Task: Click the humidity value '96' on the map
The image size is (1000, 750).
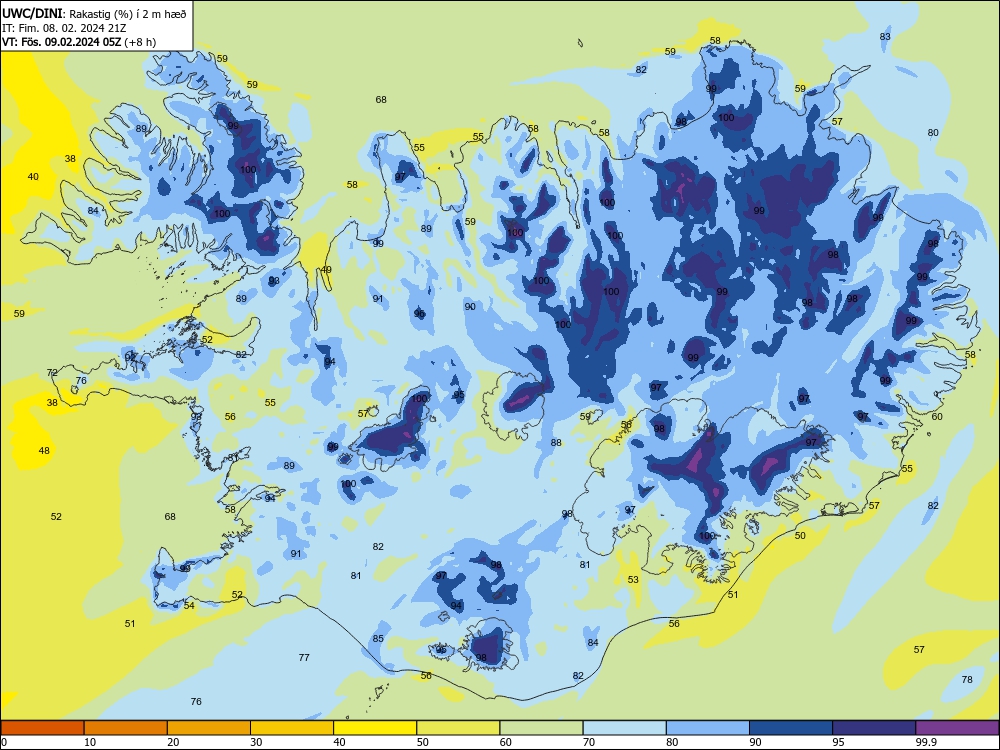Action: [419, 313]
